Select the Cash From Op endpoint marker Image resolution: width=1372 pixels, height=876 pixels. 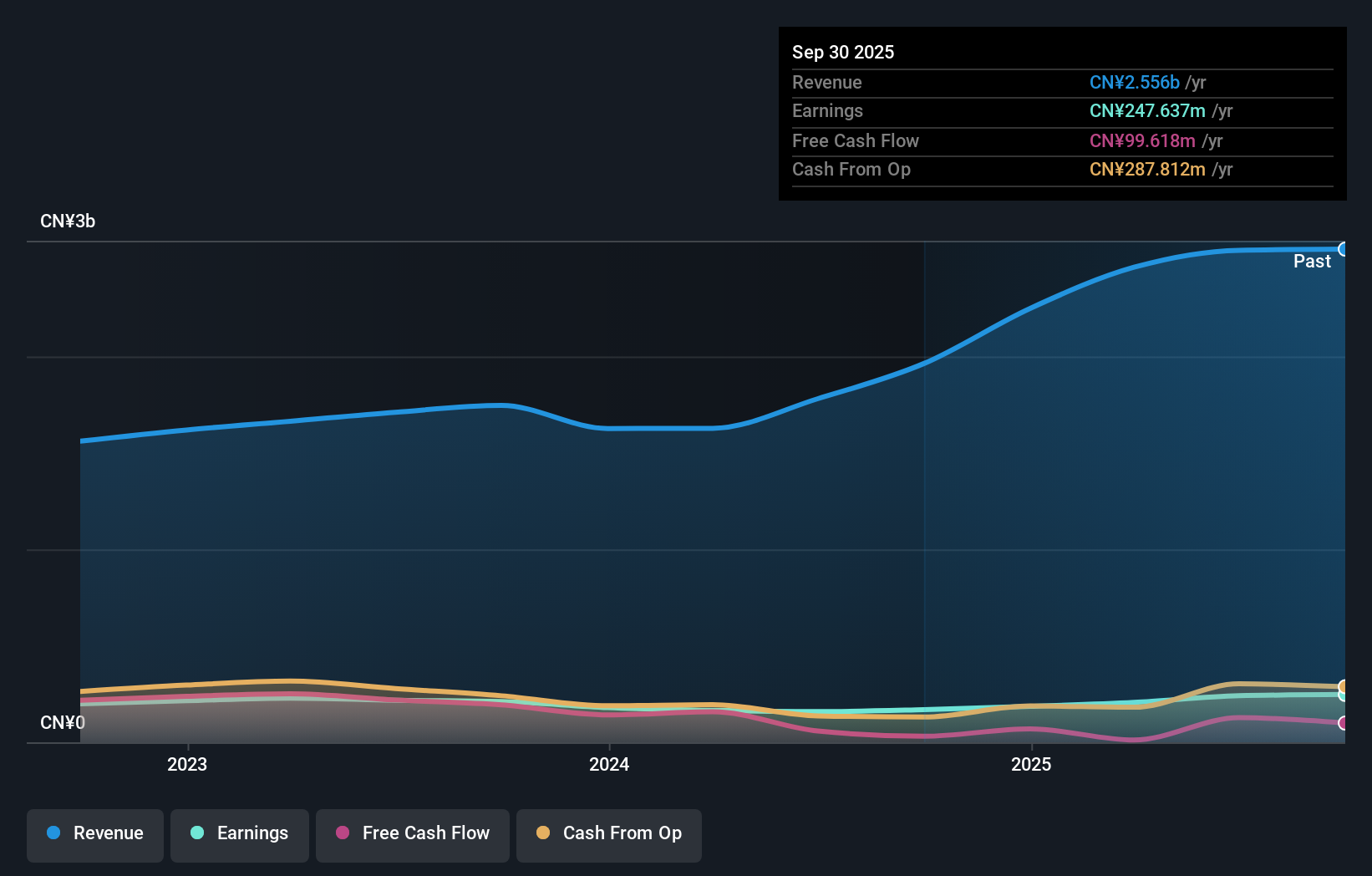point(1344,687)
